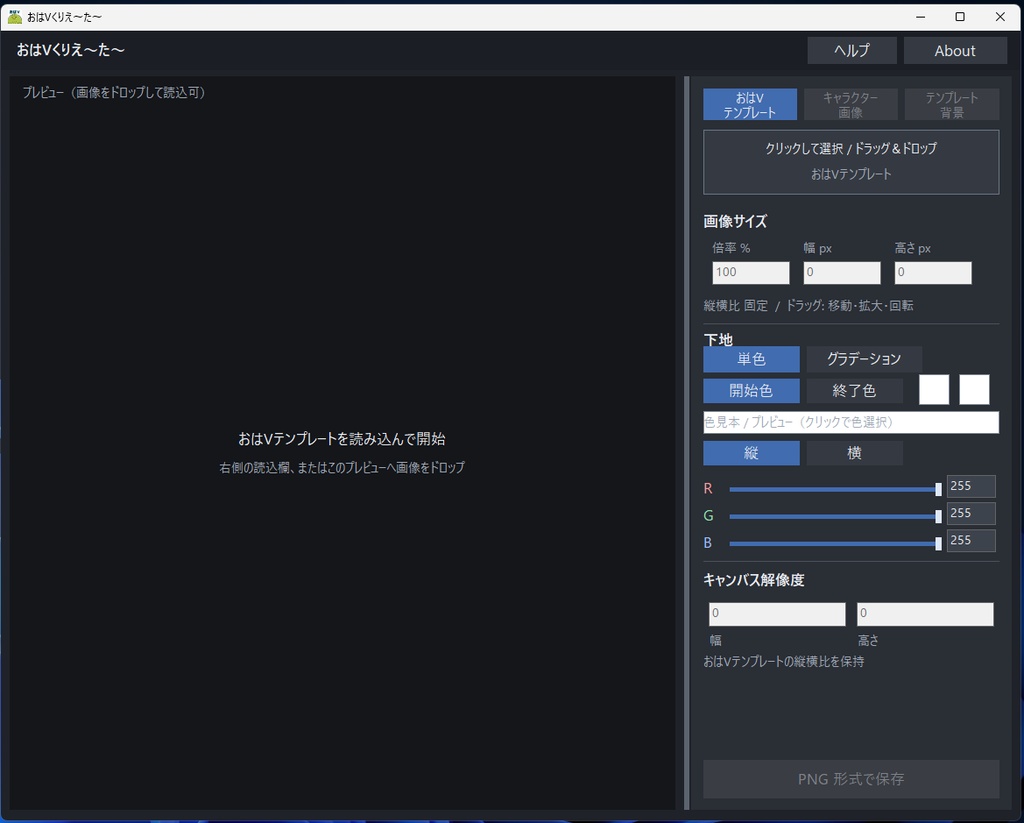
Task: Click the second white color swatch
Action: tap(974, 389)
